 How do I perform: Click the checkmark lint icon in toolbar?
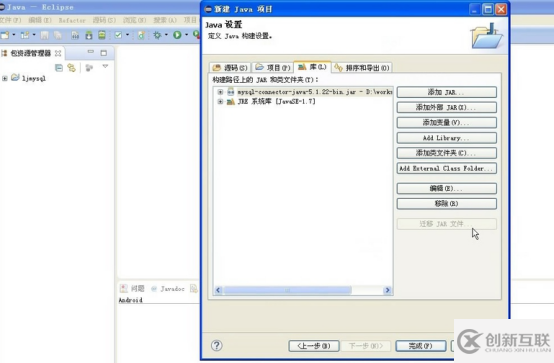point(118,35)
